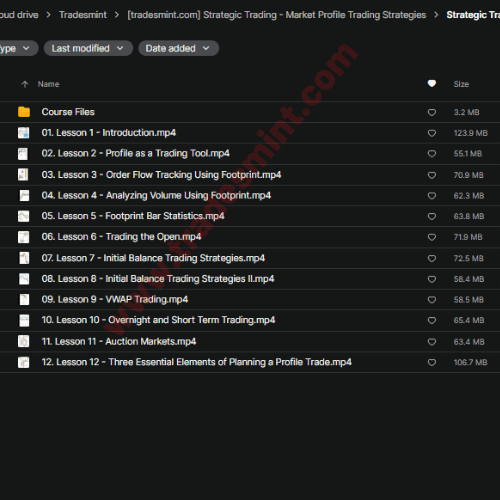Select 05. Lesson 5 - Footprint Bar Statistics.mp4
500x500 pixels.
(x=133, y=216)
